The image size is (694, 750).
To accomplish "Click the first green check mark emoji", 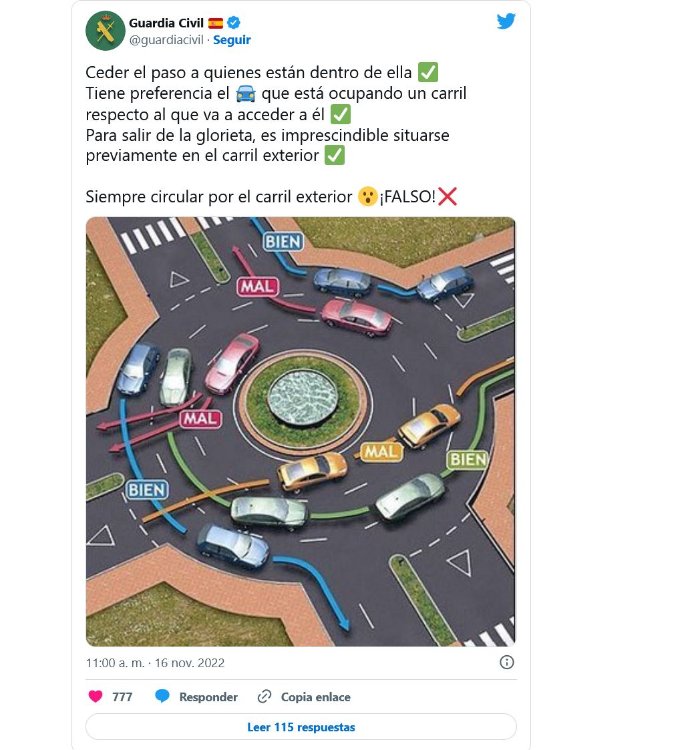I will [x=428, y=72].
